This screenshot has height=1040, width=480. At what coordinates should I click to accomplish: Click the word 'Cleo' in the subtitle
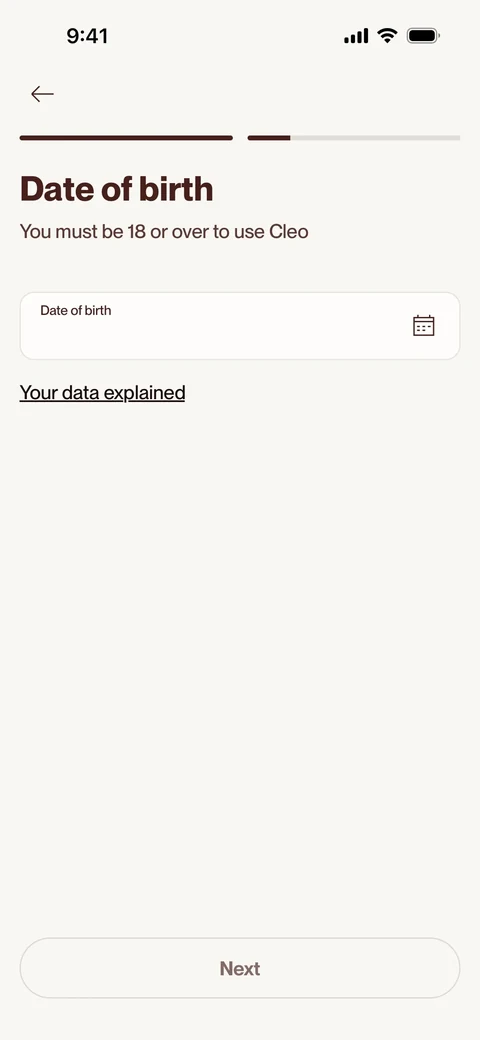click(x=288, y=231)
